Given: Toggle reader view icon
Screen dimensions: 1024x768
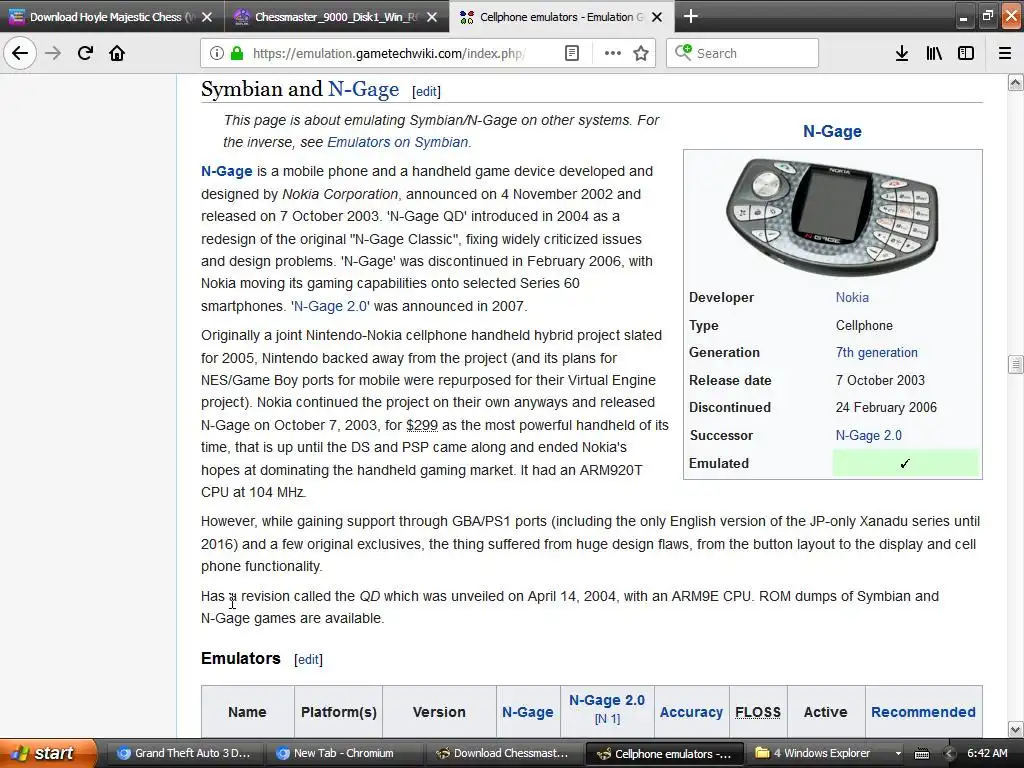Looking at the screenshot, I should 571,53.
